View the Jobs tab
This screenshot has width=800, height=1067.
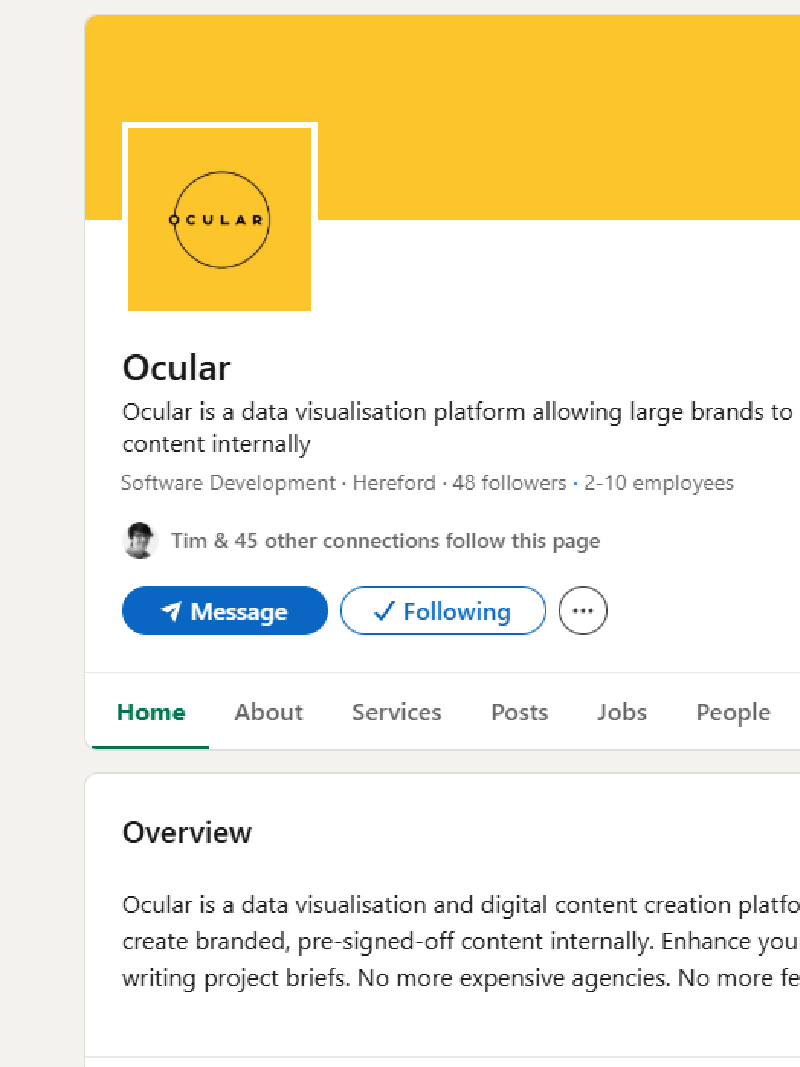pos(622,712)
